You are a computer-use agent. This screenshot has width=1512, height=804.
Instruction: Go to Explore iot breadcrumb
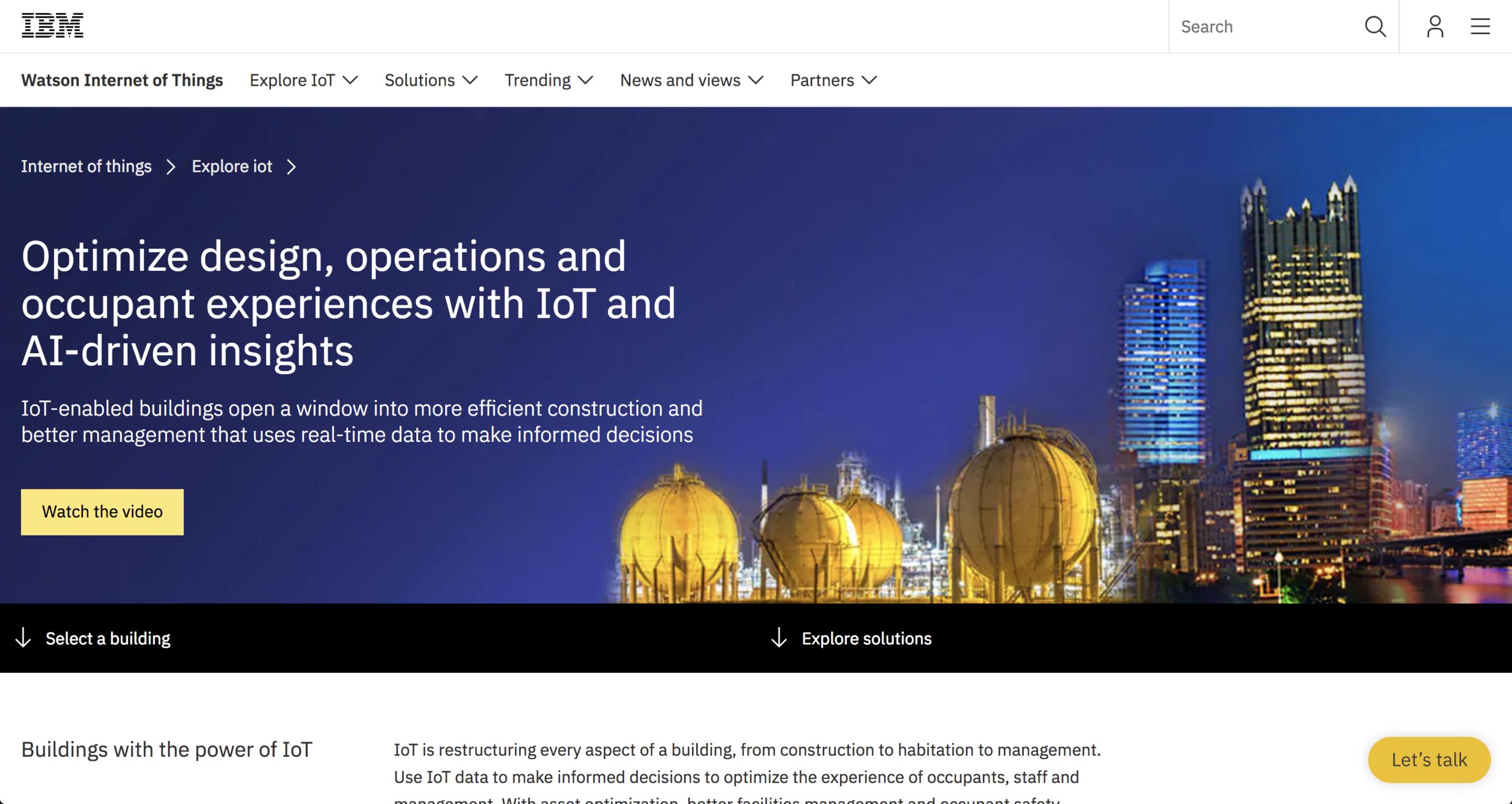pos(232,167)
